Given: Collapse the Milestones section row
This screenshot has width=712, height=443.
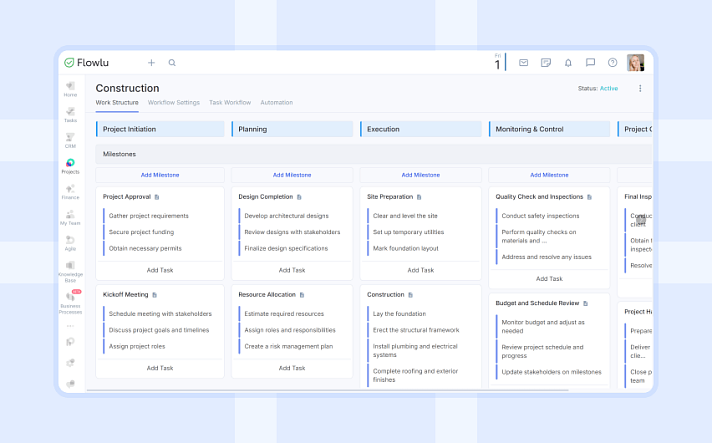Looking at the screenshot, I should (374, 154).
